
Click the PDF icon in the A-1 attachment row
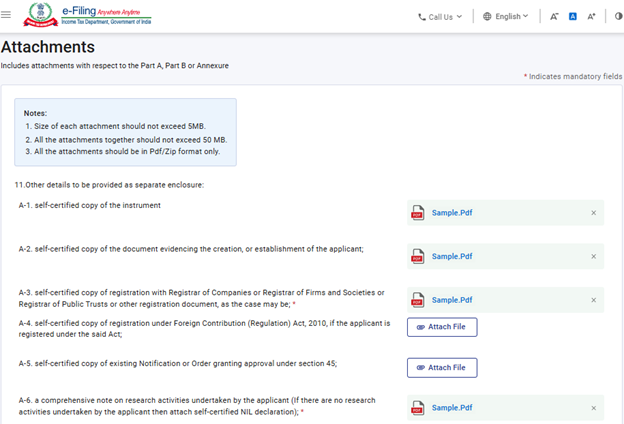click(418, 213)
